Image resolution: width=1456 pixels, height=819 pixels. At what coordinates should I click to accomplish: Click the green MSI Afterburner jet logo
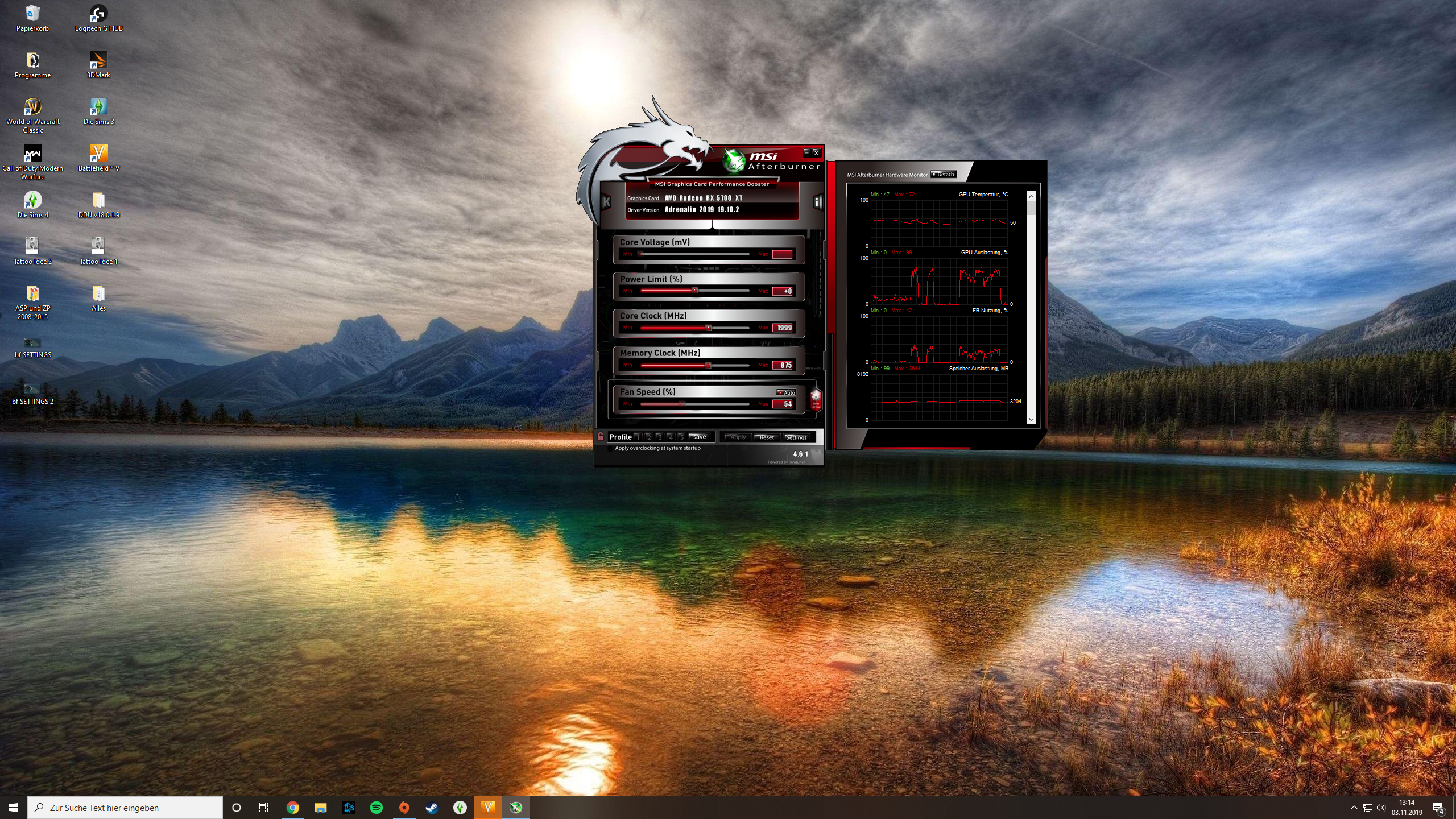coord(734,161)
